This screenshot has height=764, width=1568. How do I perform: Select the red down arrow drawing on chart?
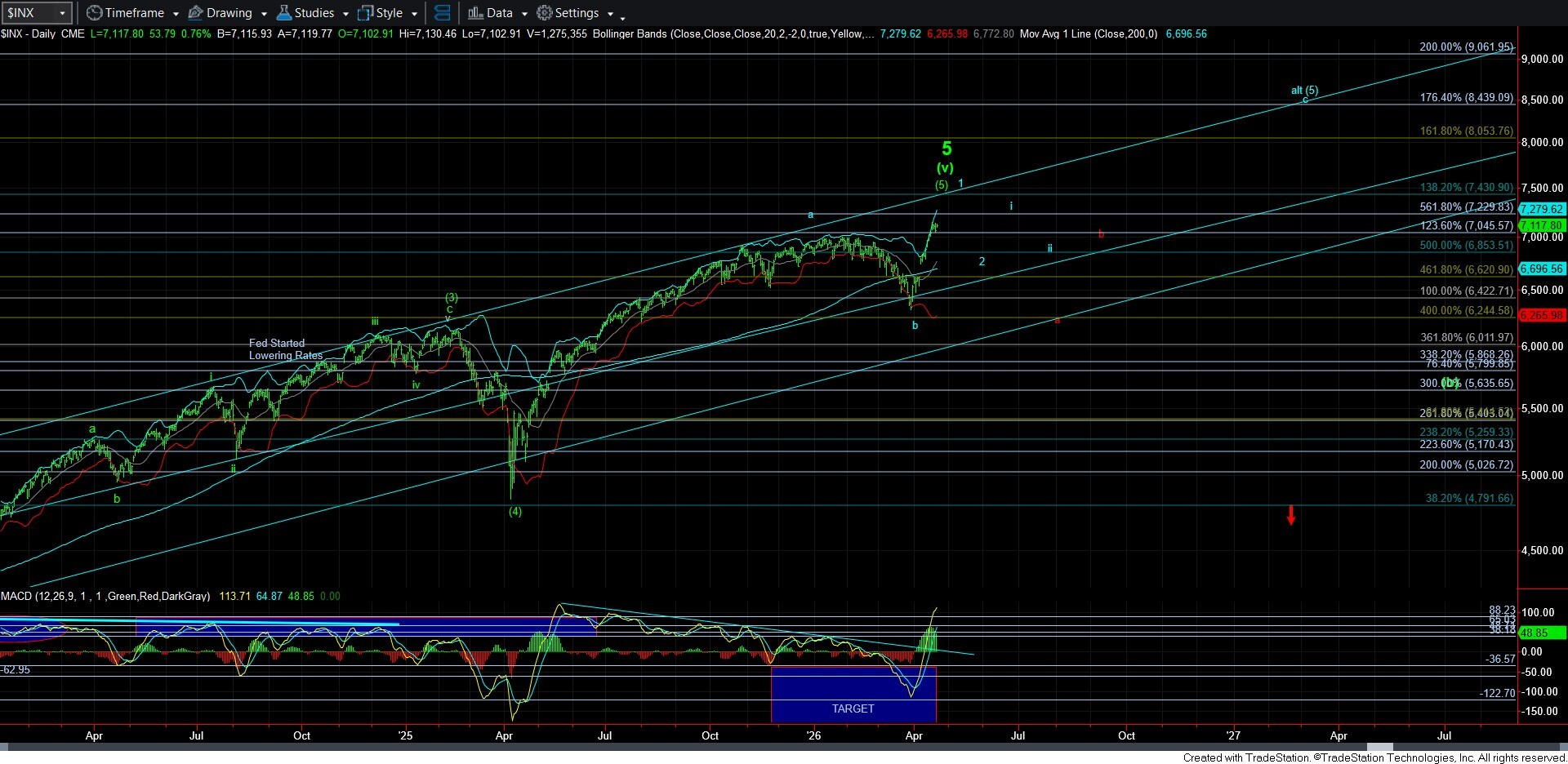click(1291, 515)
